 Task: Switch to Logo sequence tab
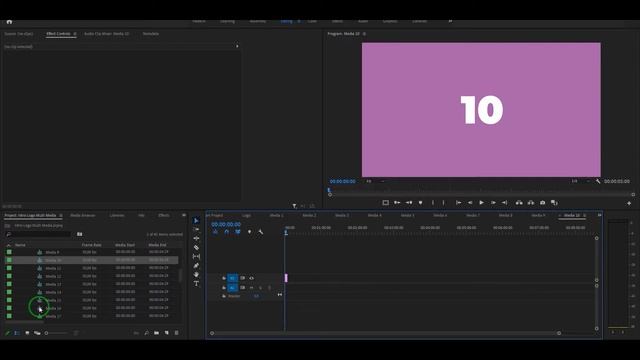[246, 215]
